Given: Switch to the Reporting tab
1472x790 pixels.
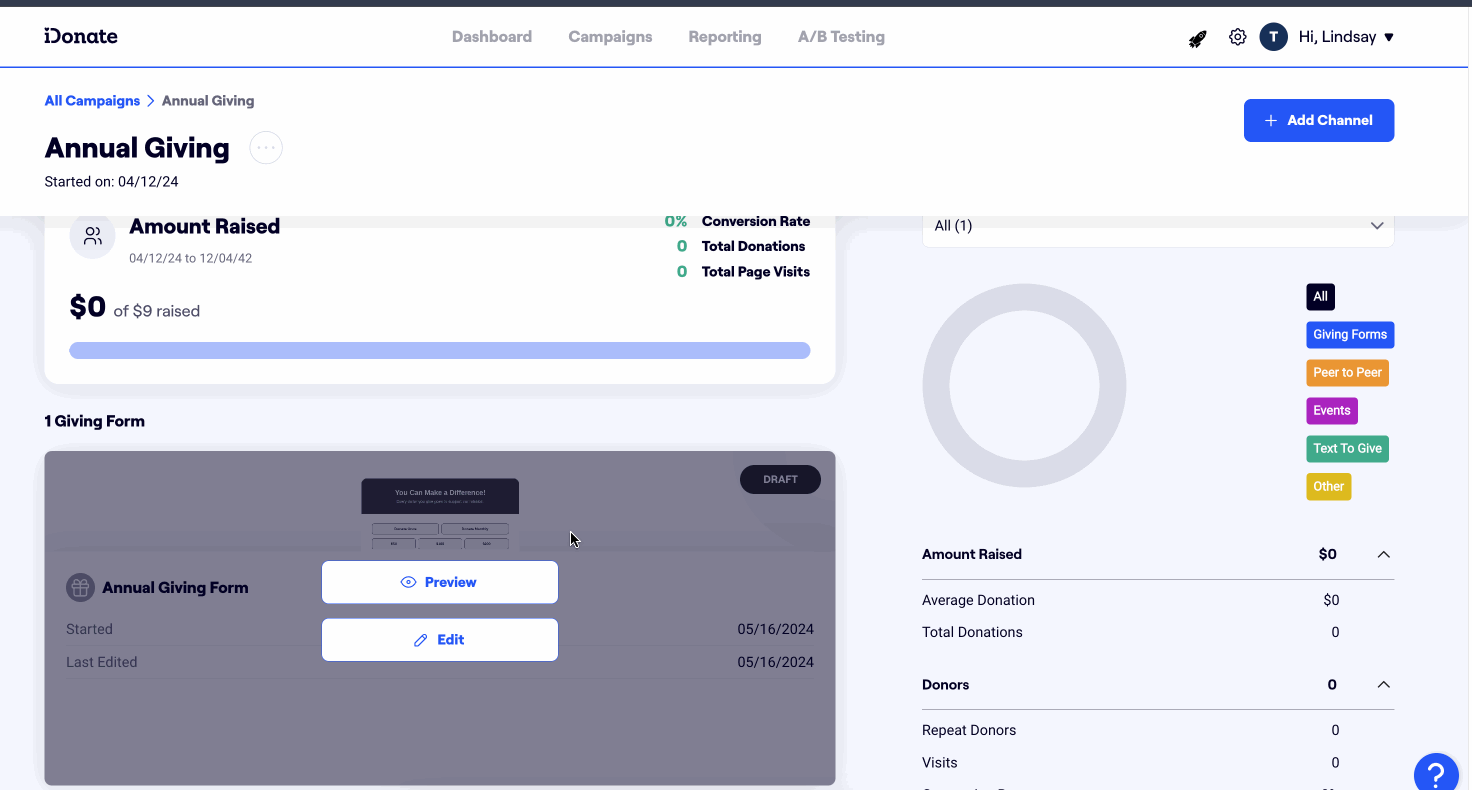Looking at the screenshot, I should [724, 36].
